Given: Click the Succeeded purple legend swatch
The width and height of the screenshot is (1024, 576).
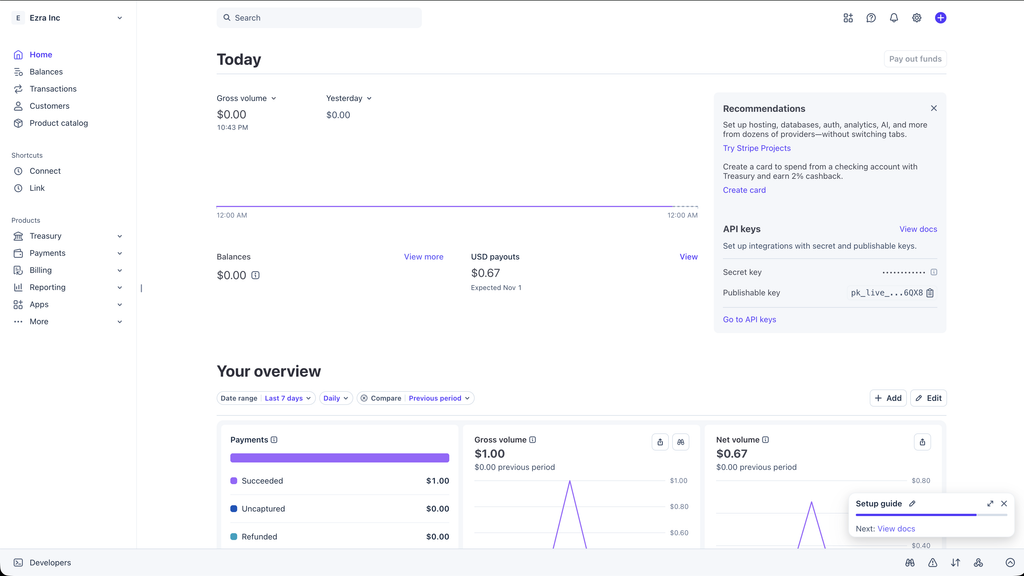Looking at the screenshot, I should pos(234,481).
